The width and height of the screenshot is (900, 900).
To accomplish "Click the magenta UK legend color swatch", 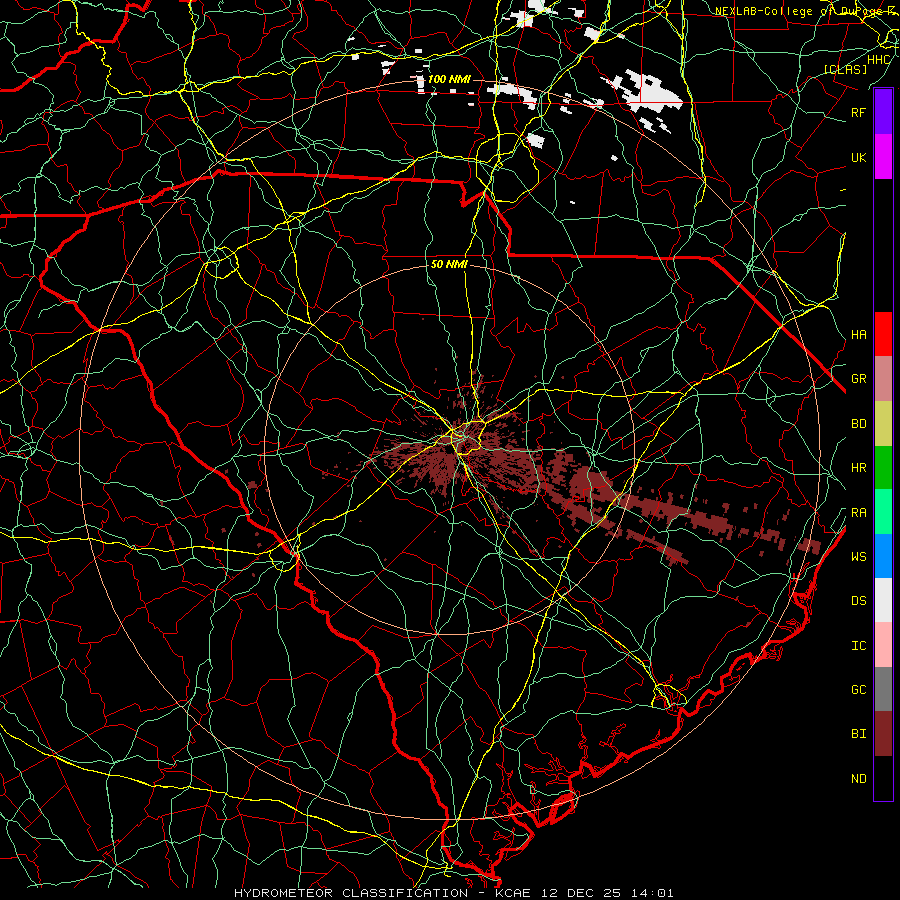I will (883, 157).
